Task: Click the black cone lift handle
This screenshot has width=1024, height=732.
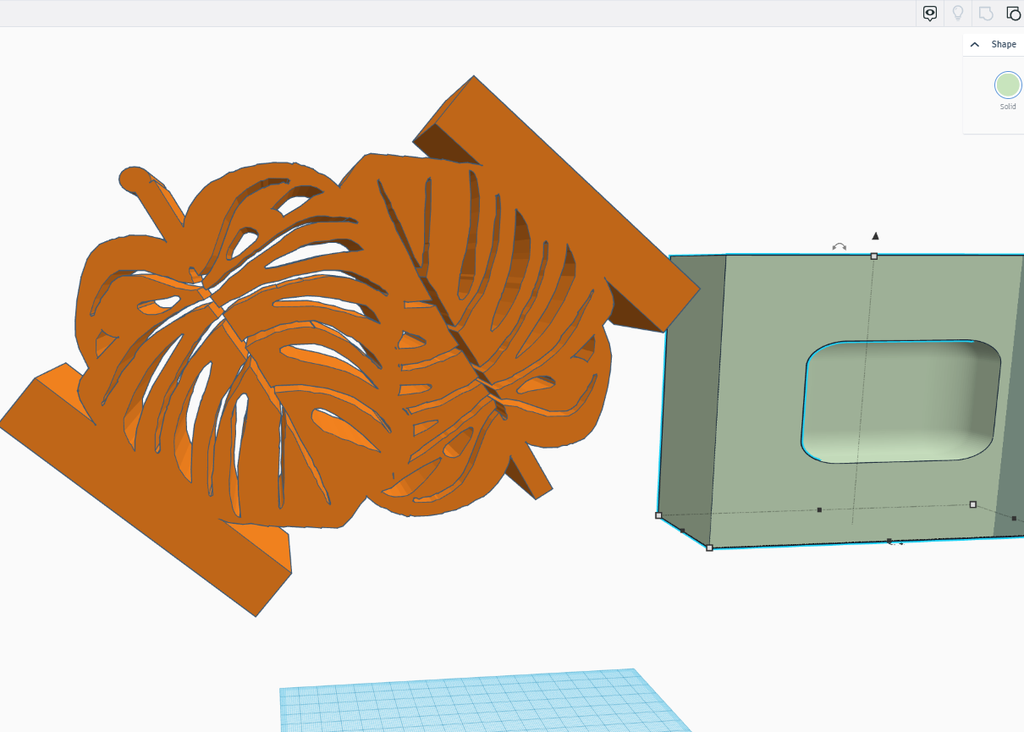Action: 875,236
